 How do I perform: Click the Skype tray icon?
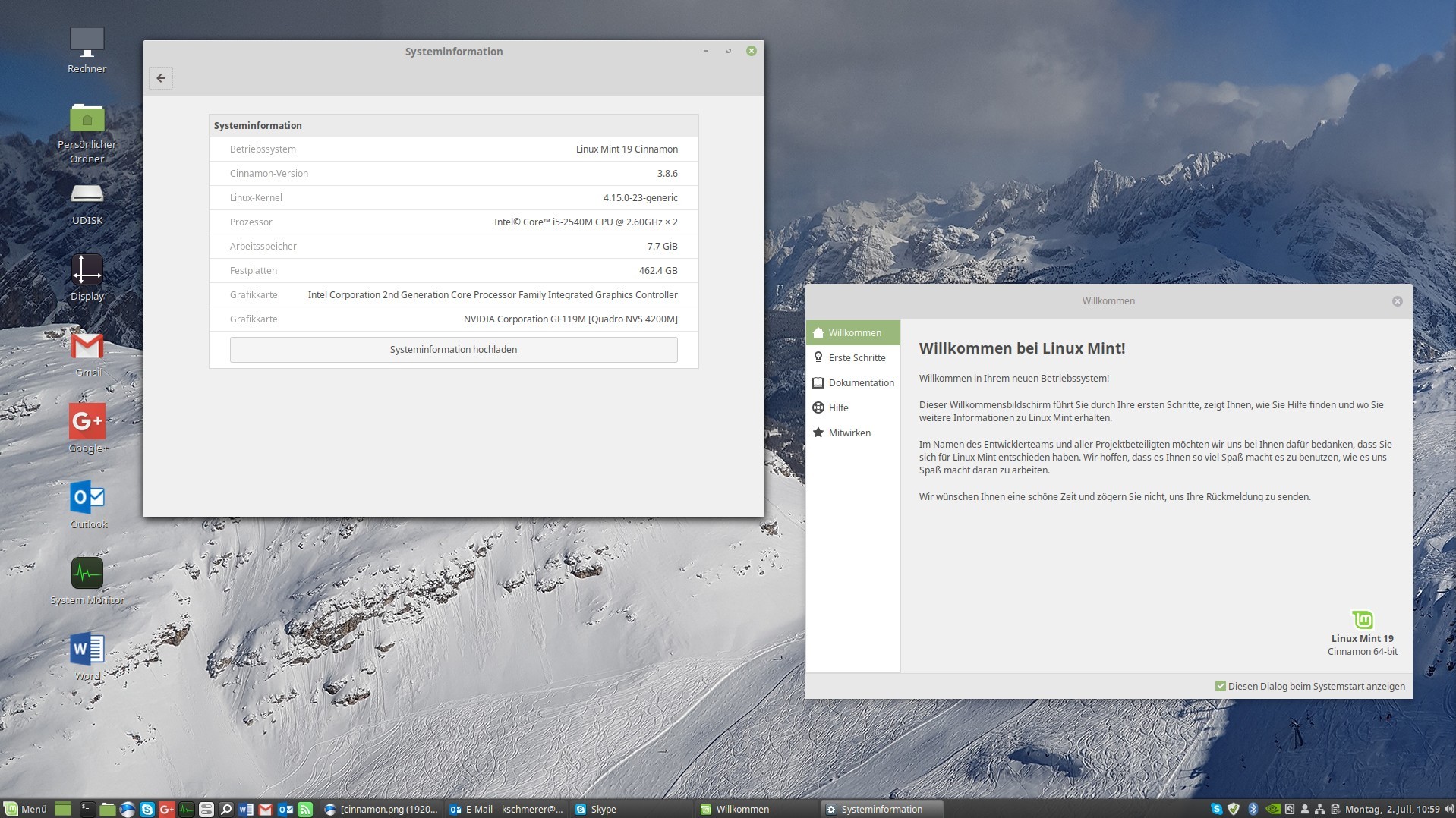pyautogui.click(x=1217, y=809)
